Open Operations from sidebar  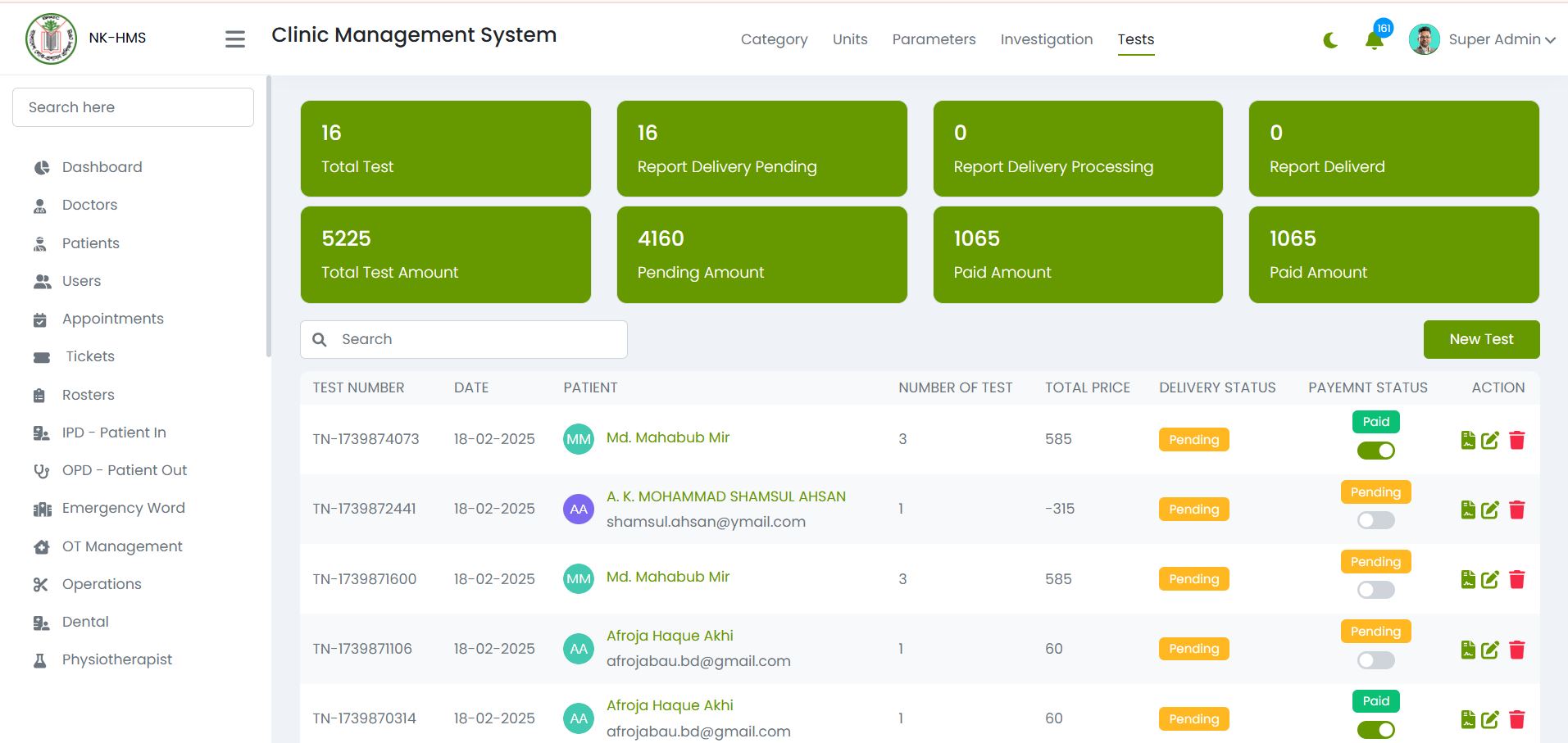(88, 584)
